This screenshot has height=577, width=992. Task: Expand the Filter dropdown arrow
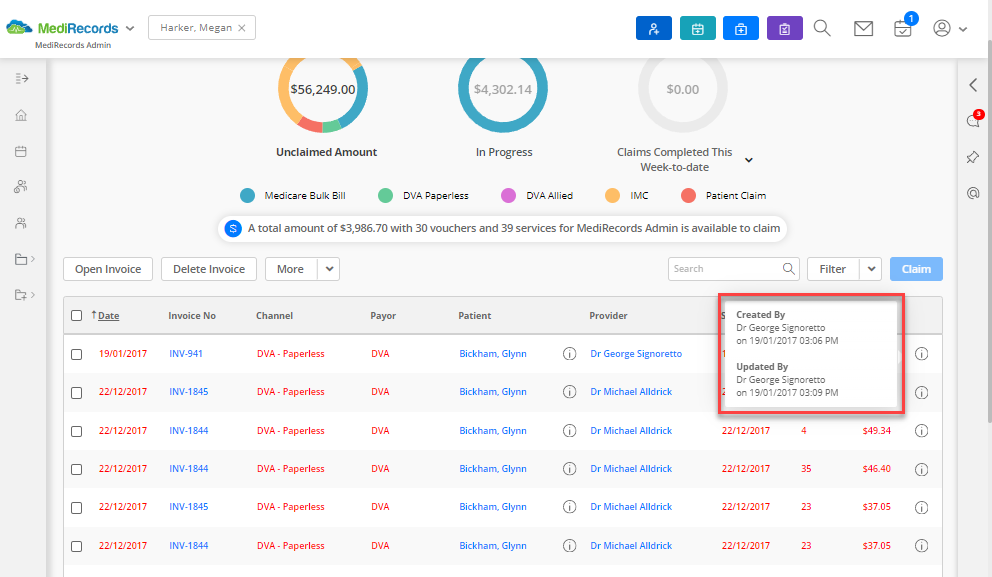[871, 269]
